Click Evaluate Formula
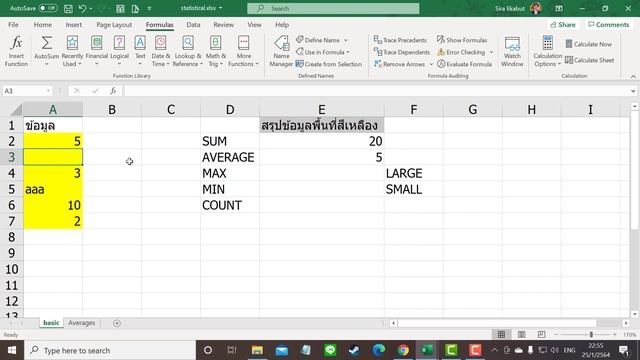This screenshot has height=360, width=640. (x=464, y=64)
